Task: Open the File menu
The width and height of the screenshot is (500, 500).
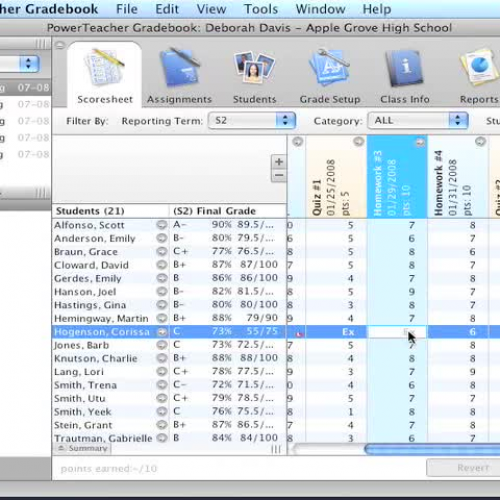Action: 127,9
